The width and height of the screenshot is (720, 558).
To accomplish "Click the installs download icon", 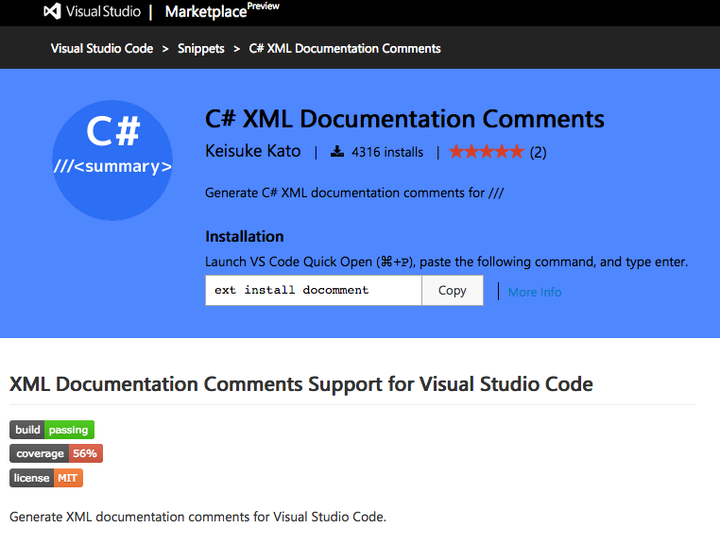I will click(x=337, y=152).
